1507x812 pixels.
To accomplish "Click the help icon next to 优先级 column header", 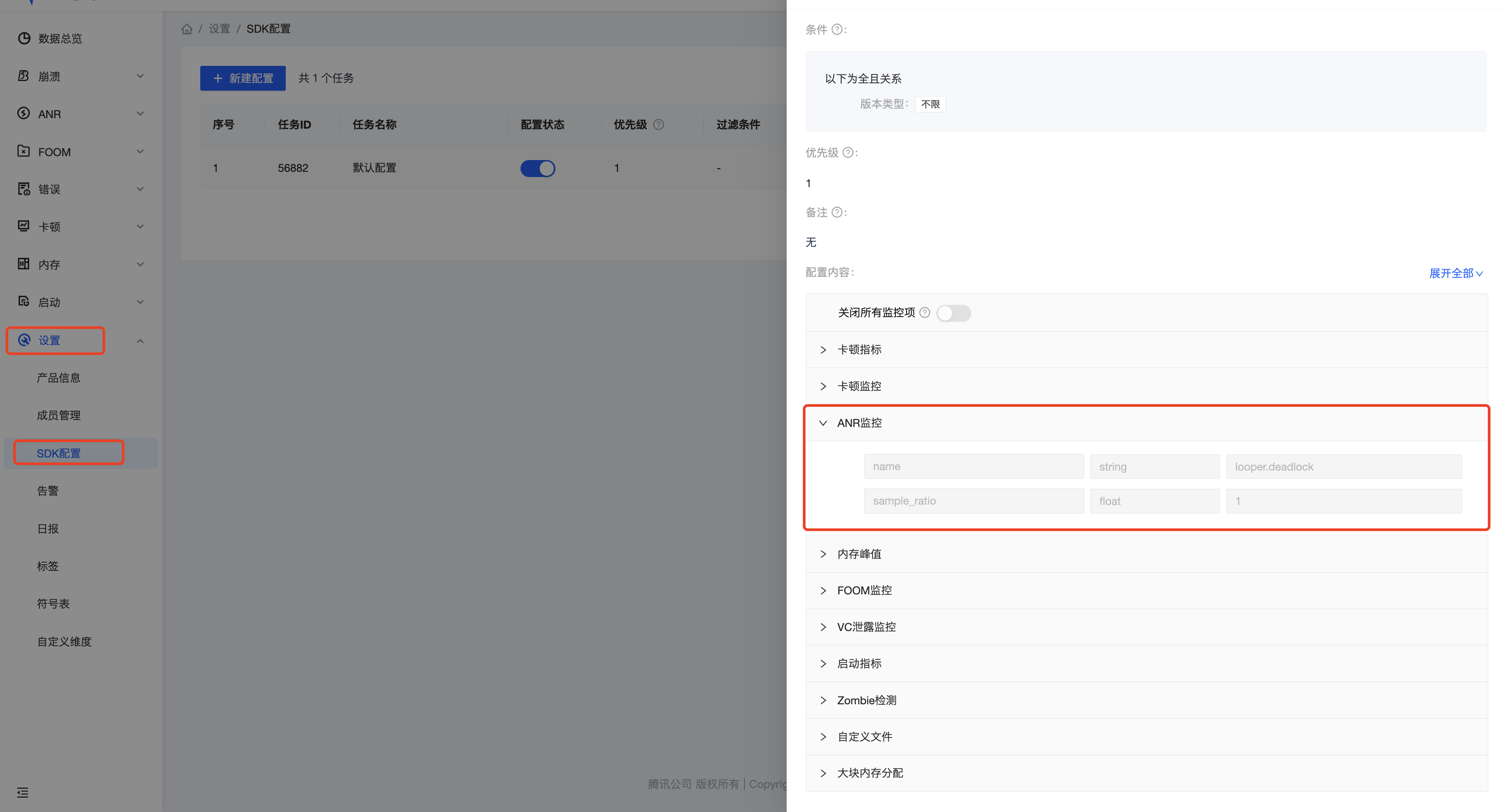I will [659, 125].
